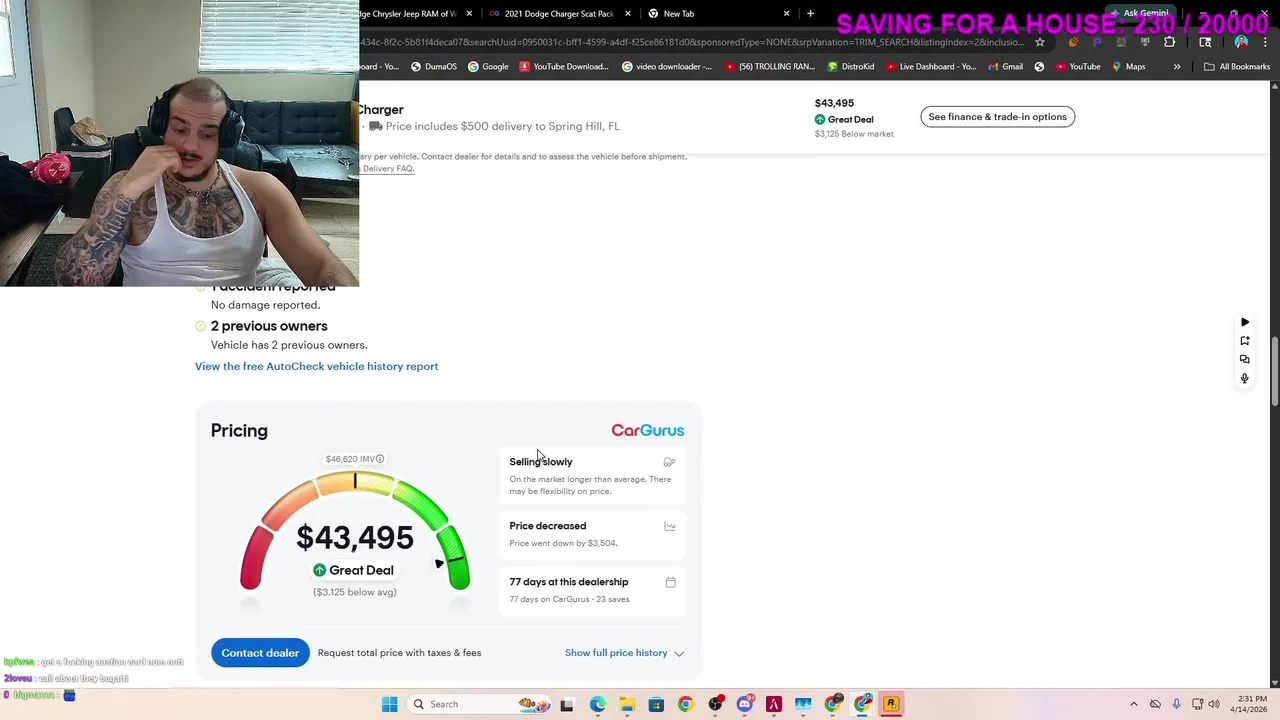1280x720 pixels.
Task: Click See finance & trade-in options
Action: (997, 117)
